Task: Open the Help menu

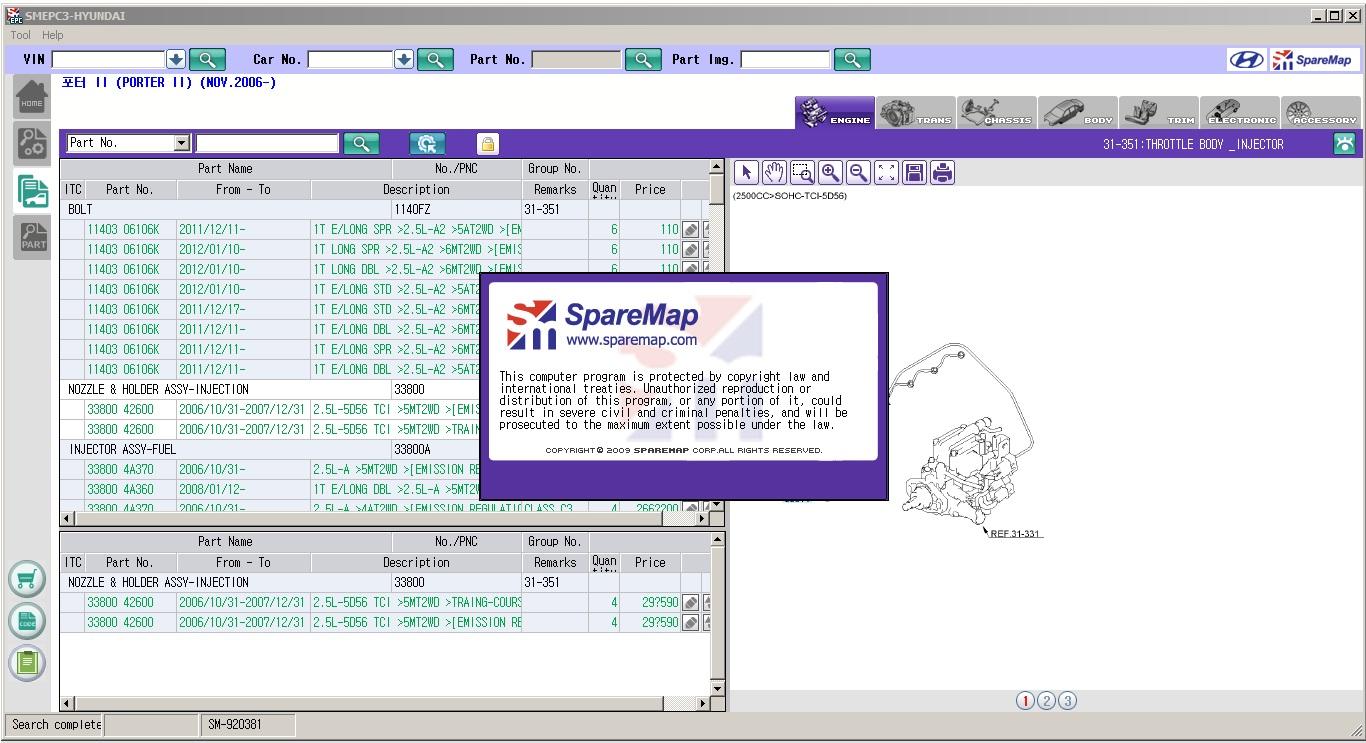Action: tap(53, 35)
